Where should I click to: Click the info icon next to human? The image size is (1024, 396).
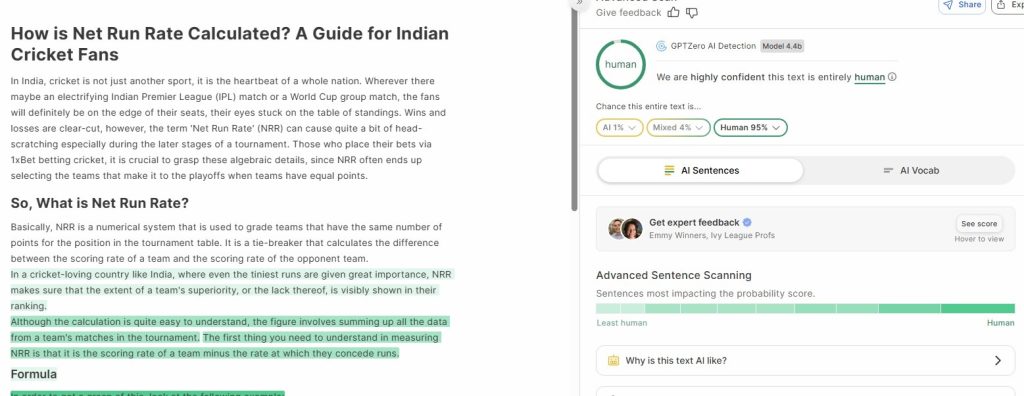(x=892, y=76)
